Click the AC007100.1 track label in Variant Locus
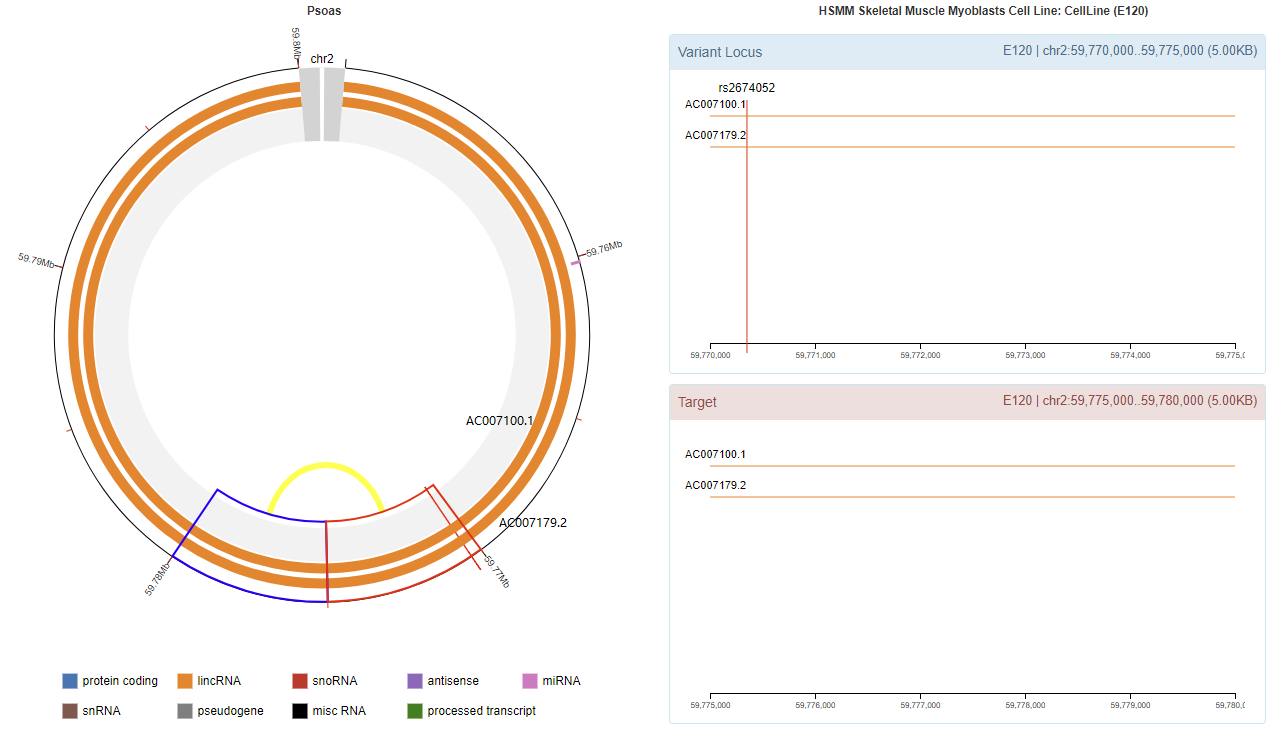The height and width of the screenshot is (733, 1278). click(715, 104)
